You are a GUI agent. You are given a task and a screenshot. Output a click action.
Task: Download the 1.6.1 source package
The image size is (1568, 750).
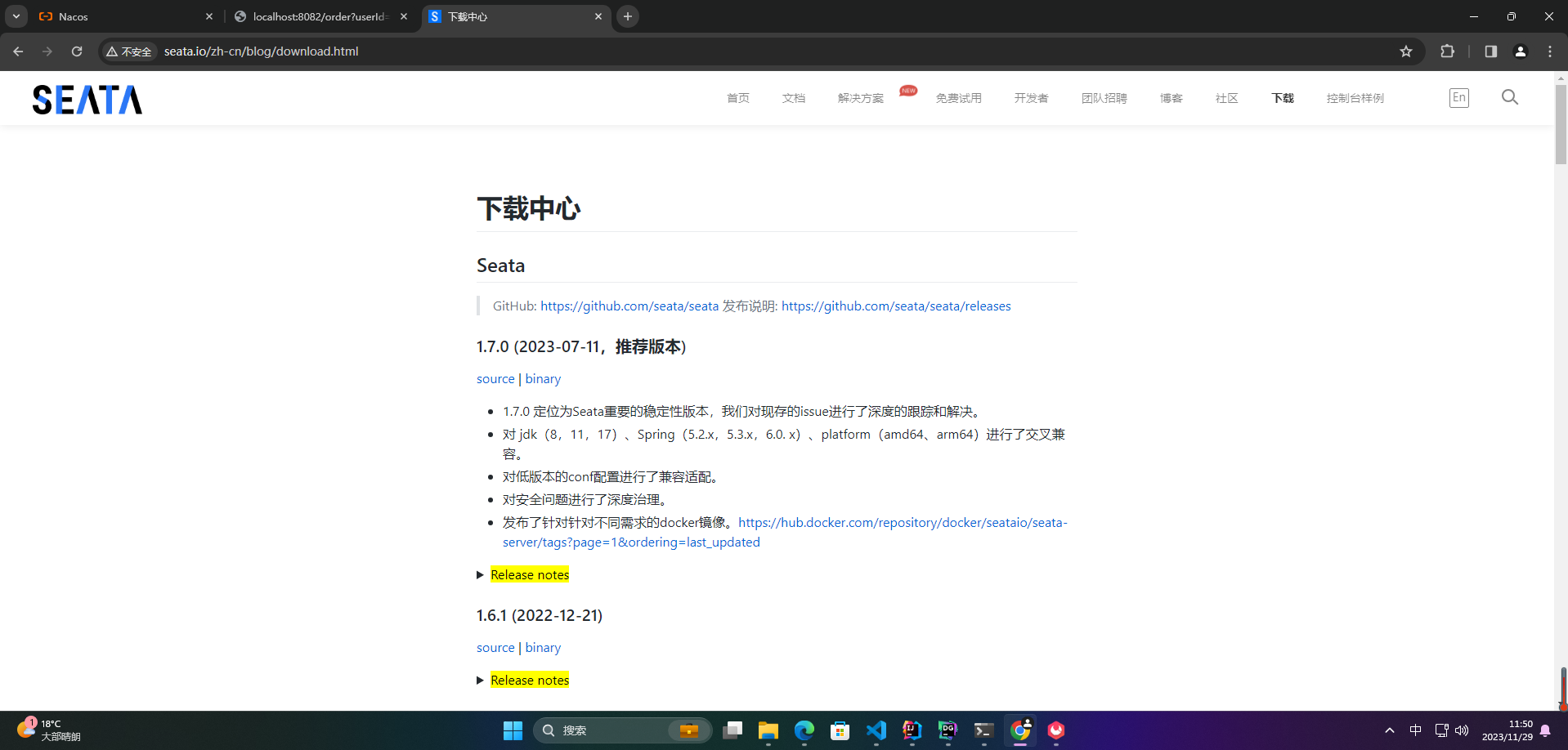(x=495, y=648)
